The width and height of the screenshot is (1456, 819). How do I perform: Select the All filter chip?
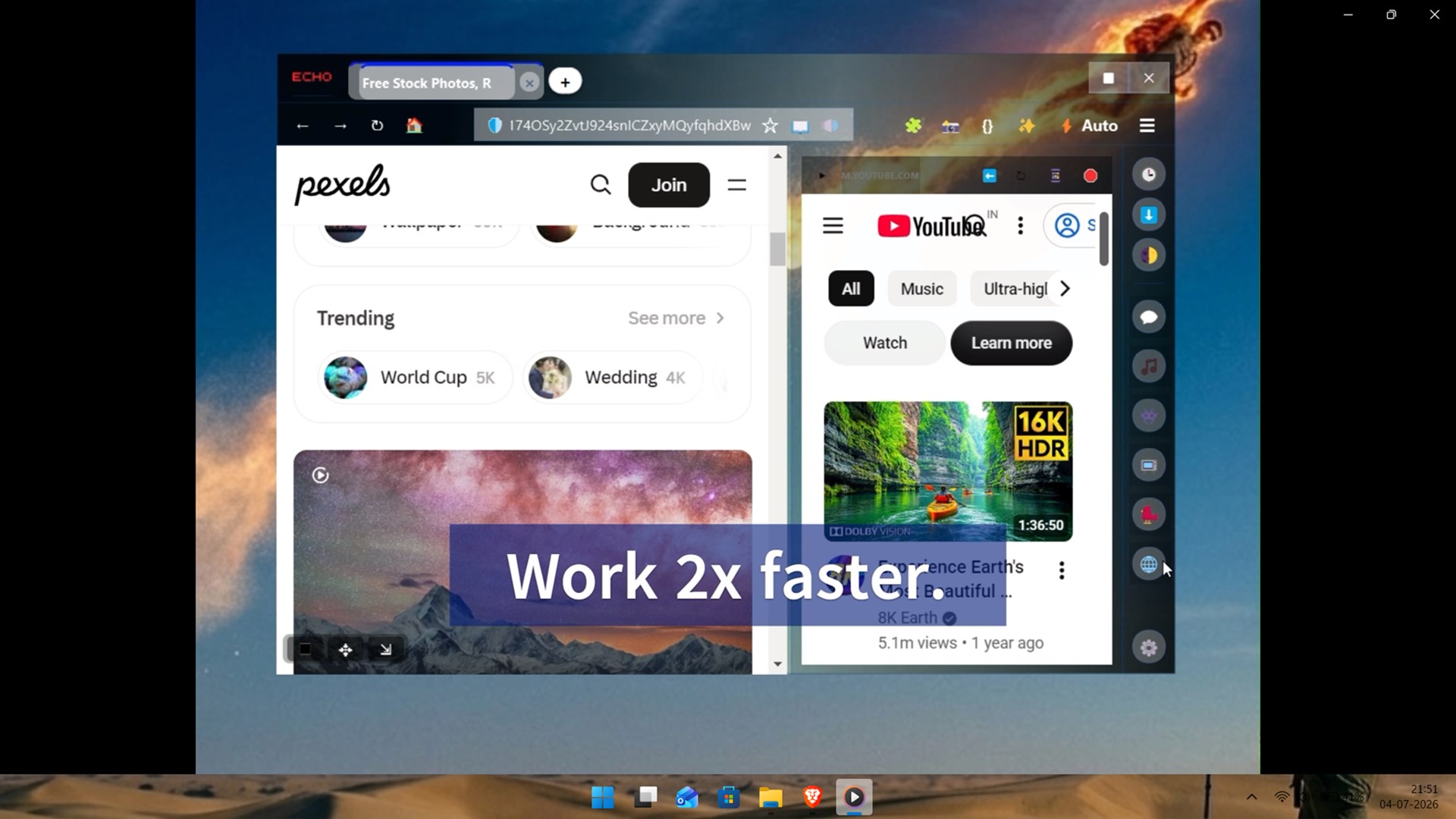[851, 289]
